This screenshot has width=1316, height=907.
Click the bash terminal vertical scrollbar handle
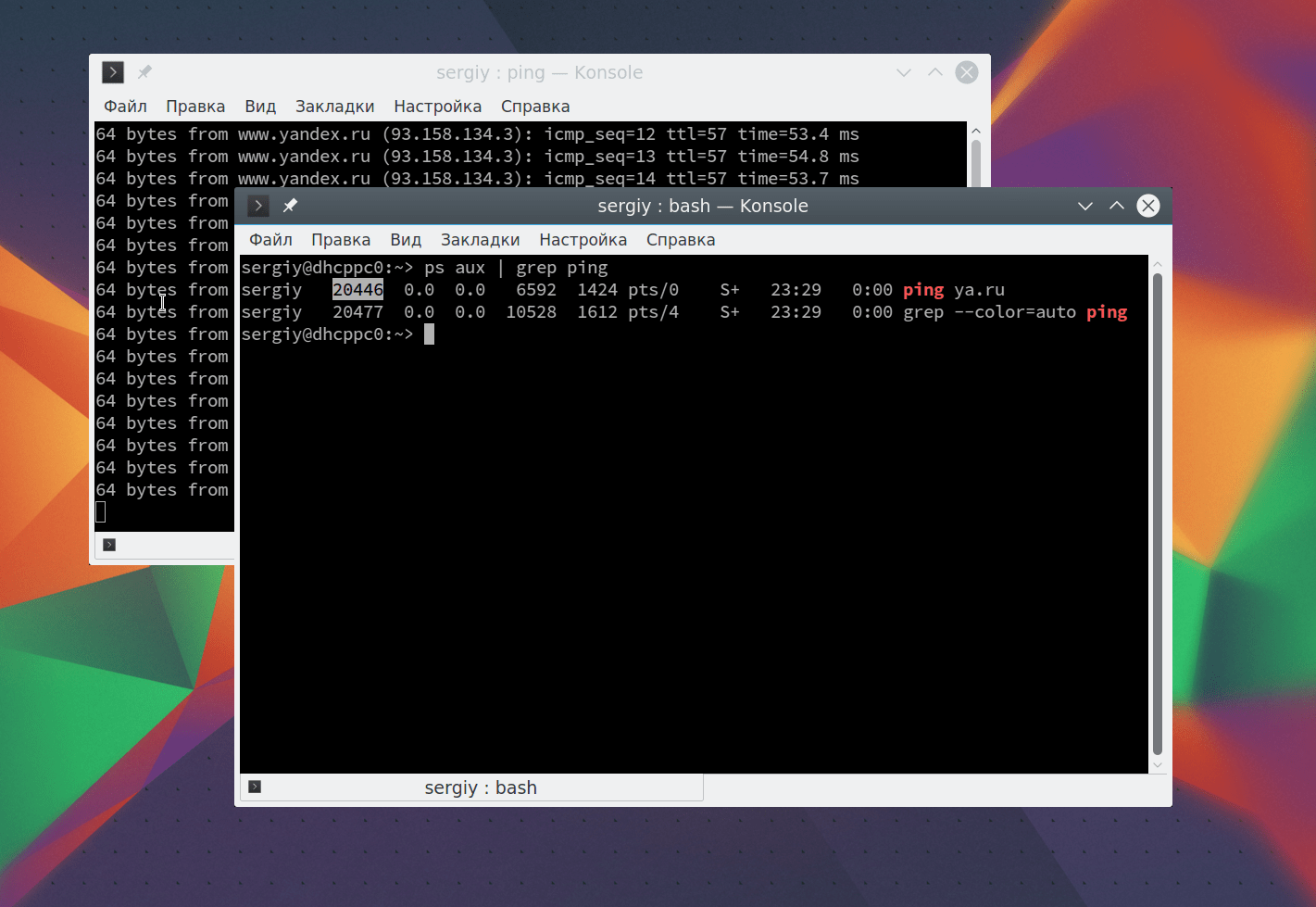[x=1157, y=514]
